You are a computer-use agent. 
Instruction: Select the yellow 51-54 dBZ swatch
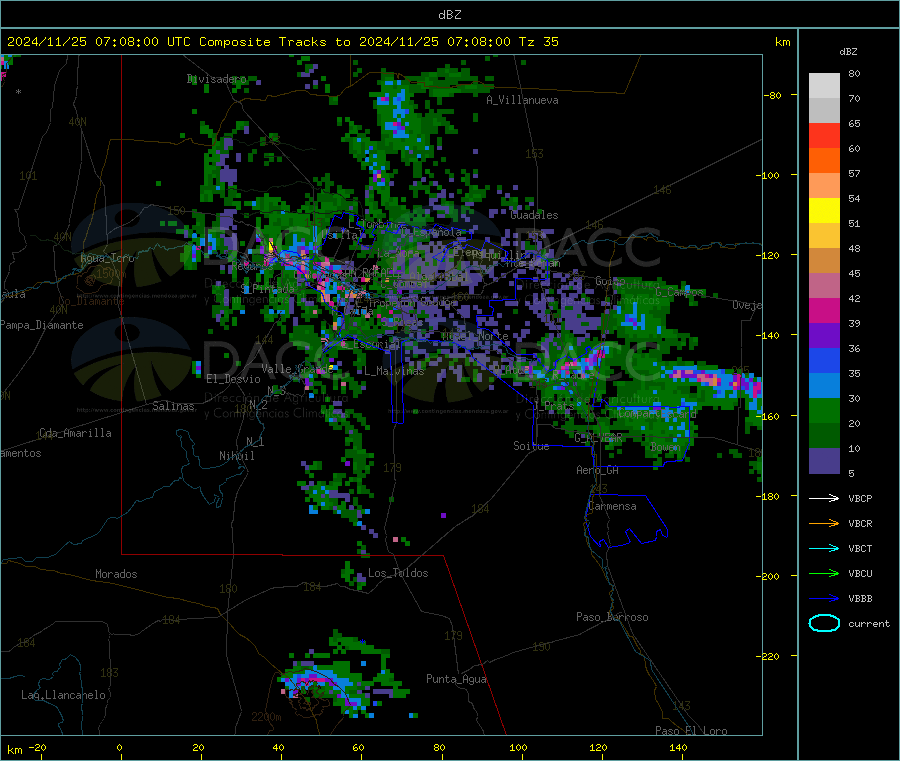824,211
